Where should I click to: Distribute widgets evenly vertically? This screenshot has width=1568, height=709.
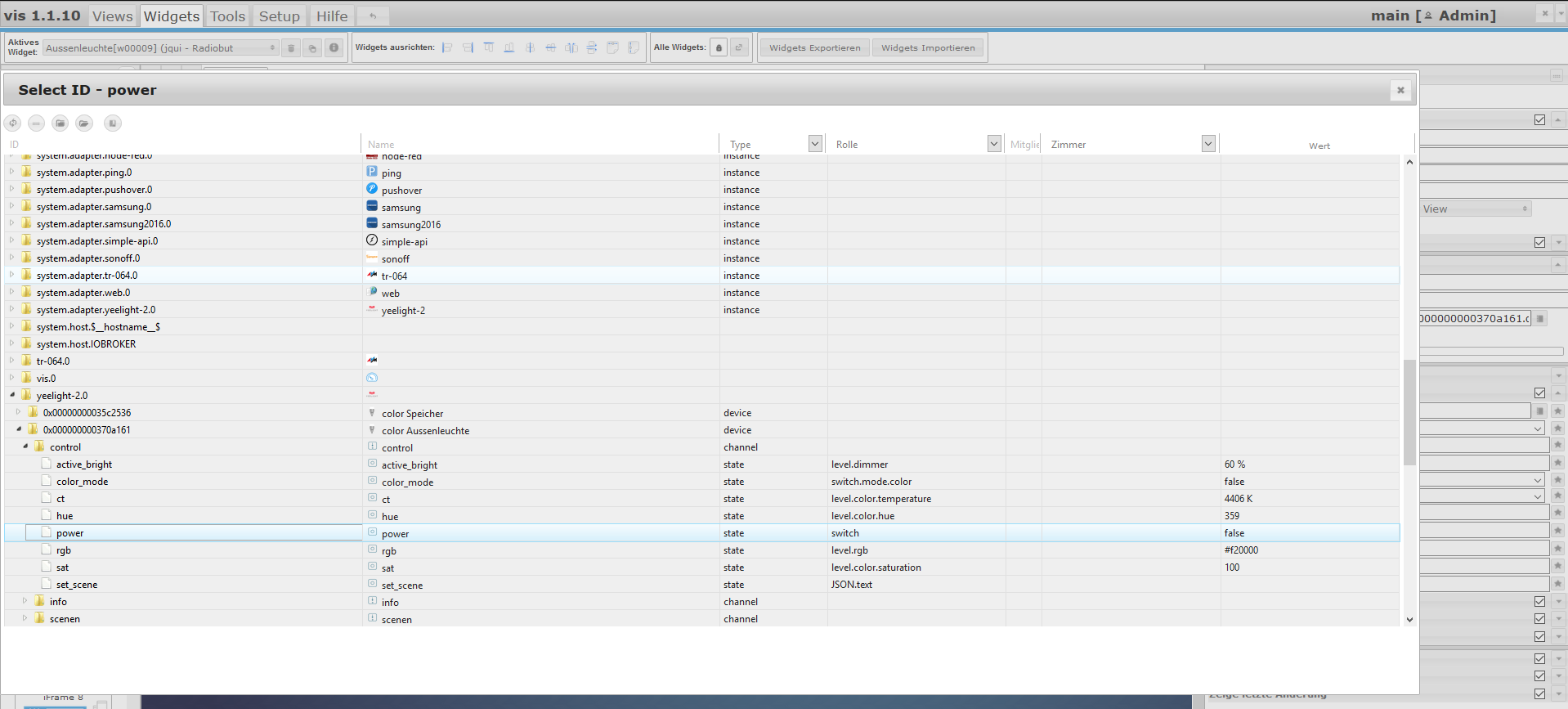coord(592,47)
